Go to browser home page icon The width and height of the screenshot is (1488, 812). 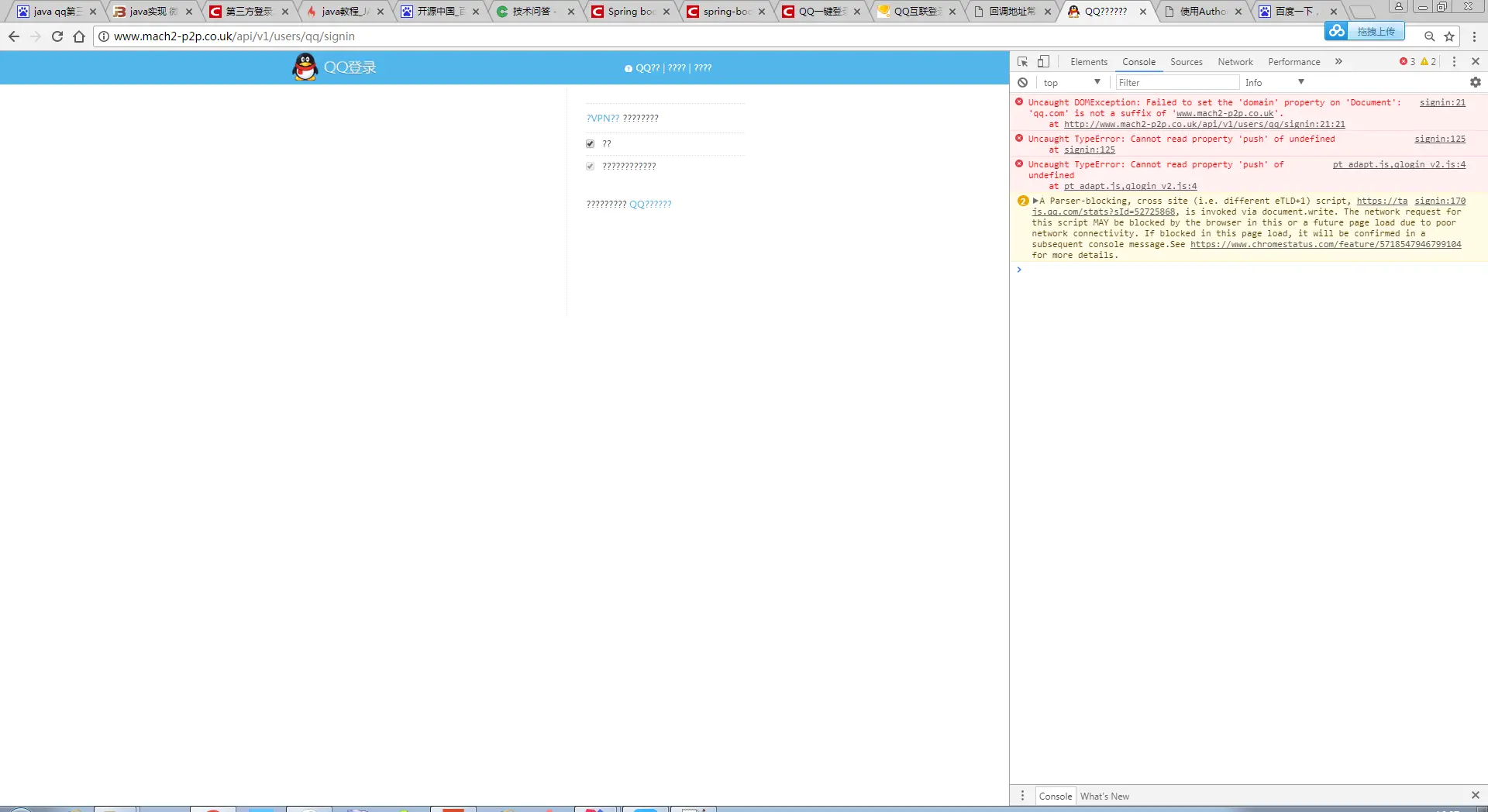click(79, 36)
